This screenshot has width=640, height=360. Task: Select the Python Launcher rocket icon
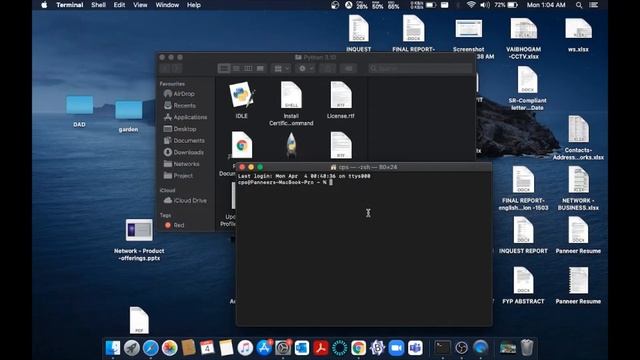click(291, 145)
